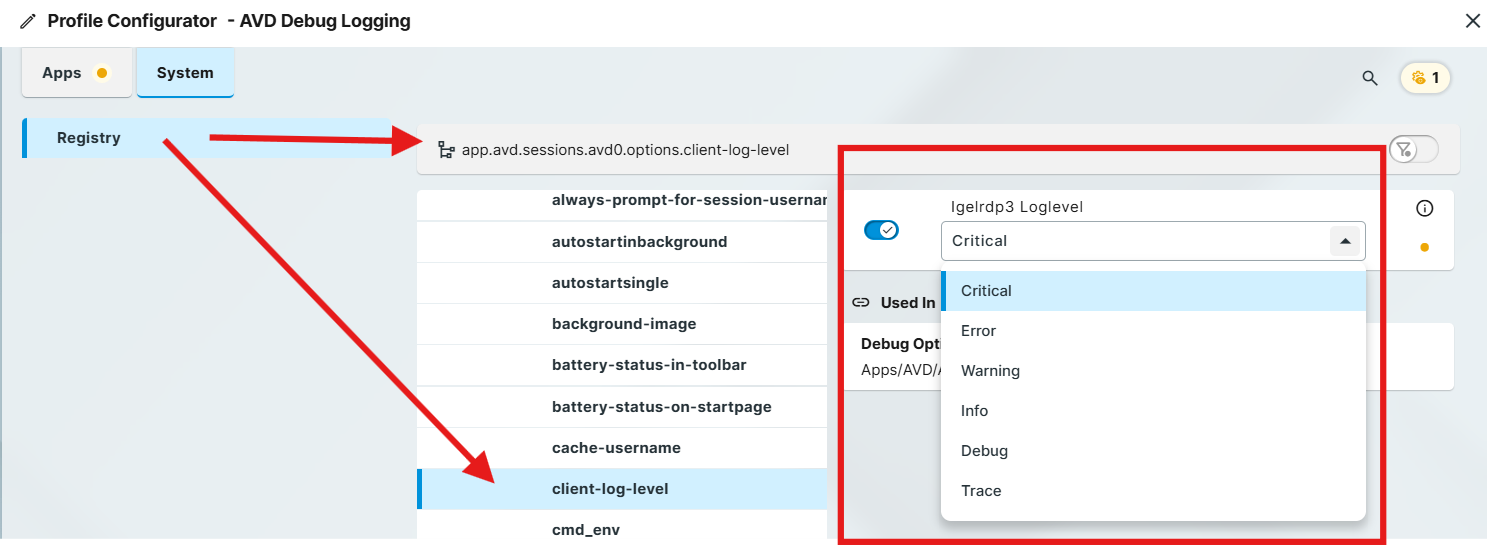The width and height of the screenshot is (1487, 545).
Task: Select the cache-username registry key
Action: (616, 448)
